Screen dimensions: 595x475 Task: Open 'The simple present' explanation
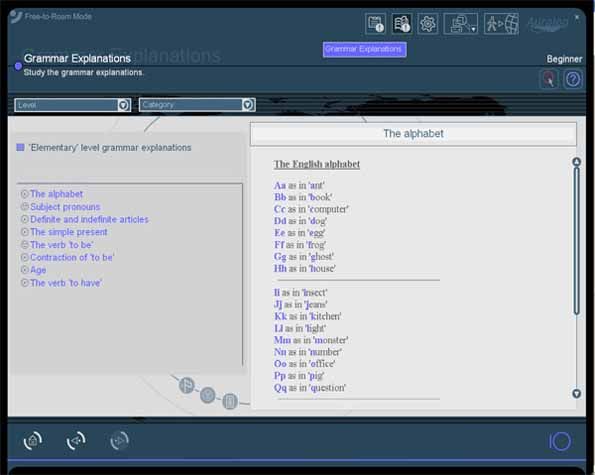69,232
